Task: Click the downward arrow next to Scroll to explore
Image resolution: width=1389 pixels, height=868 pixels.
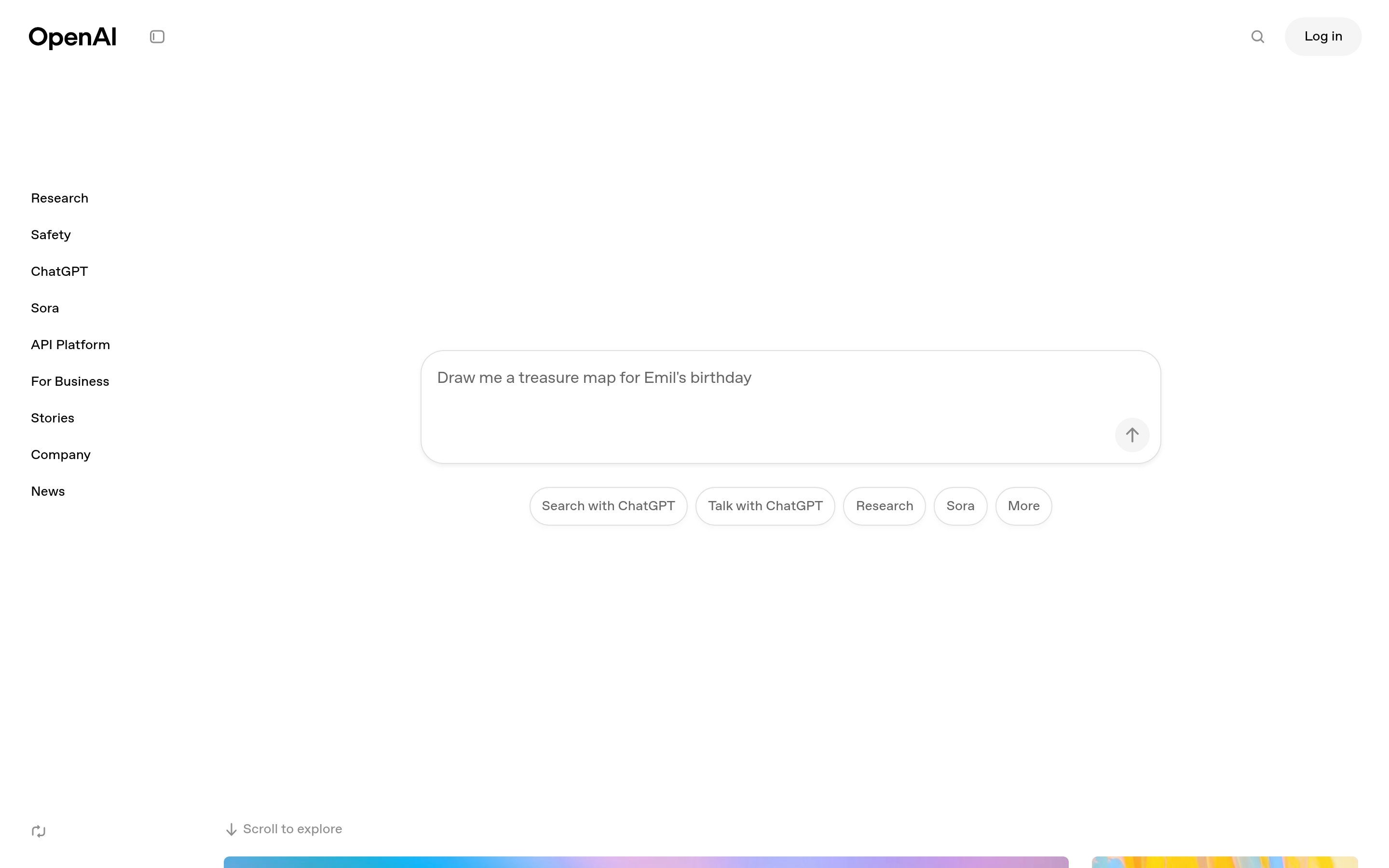Action: (231, 829)
